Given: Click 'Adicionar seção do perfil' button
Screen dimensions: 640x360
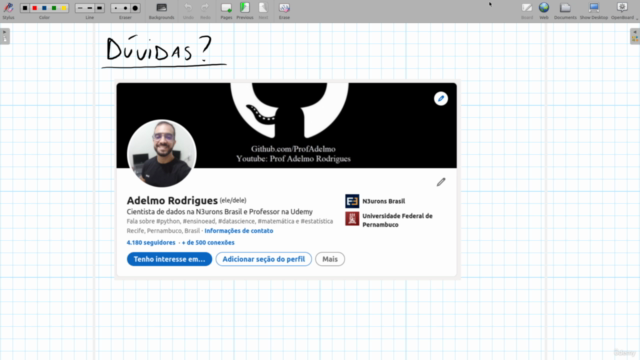Looking at the screenshot, I should pyautogui.click(x=264, y=259).
